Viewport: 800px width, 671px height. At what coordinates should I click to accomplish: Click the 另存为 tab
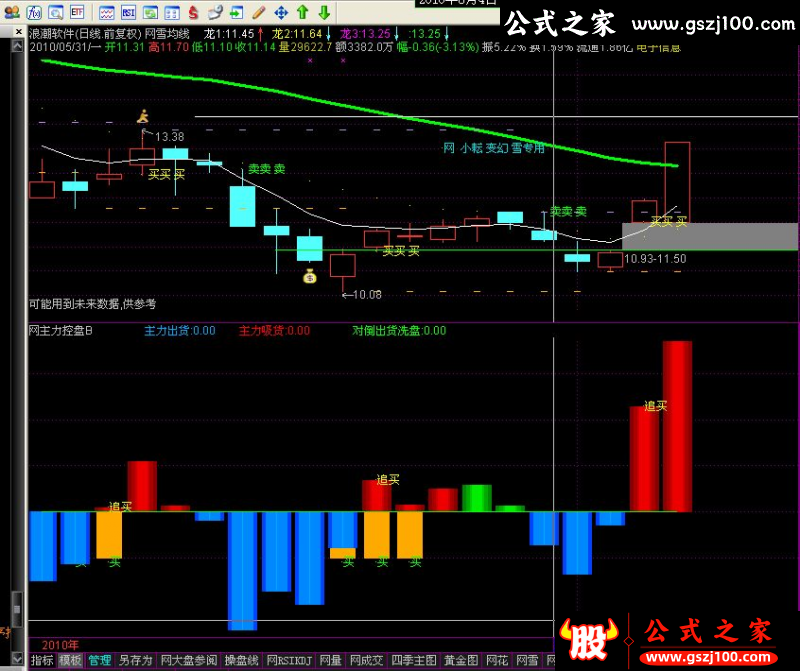click(x=135, y=660)
